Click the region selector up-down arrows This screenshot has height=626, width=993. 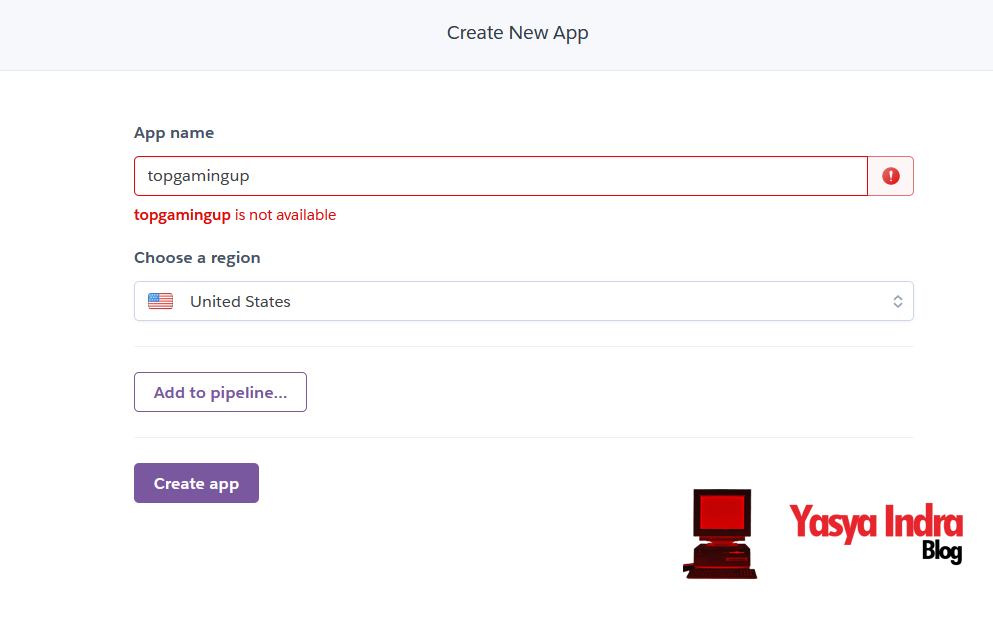(x=897, y=302)
